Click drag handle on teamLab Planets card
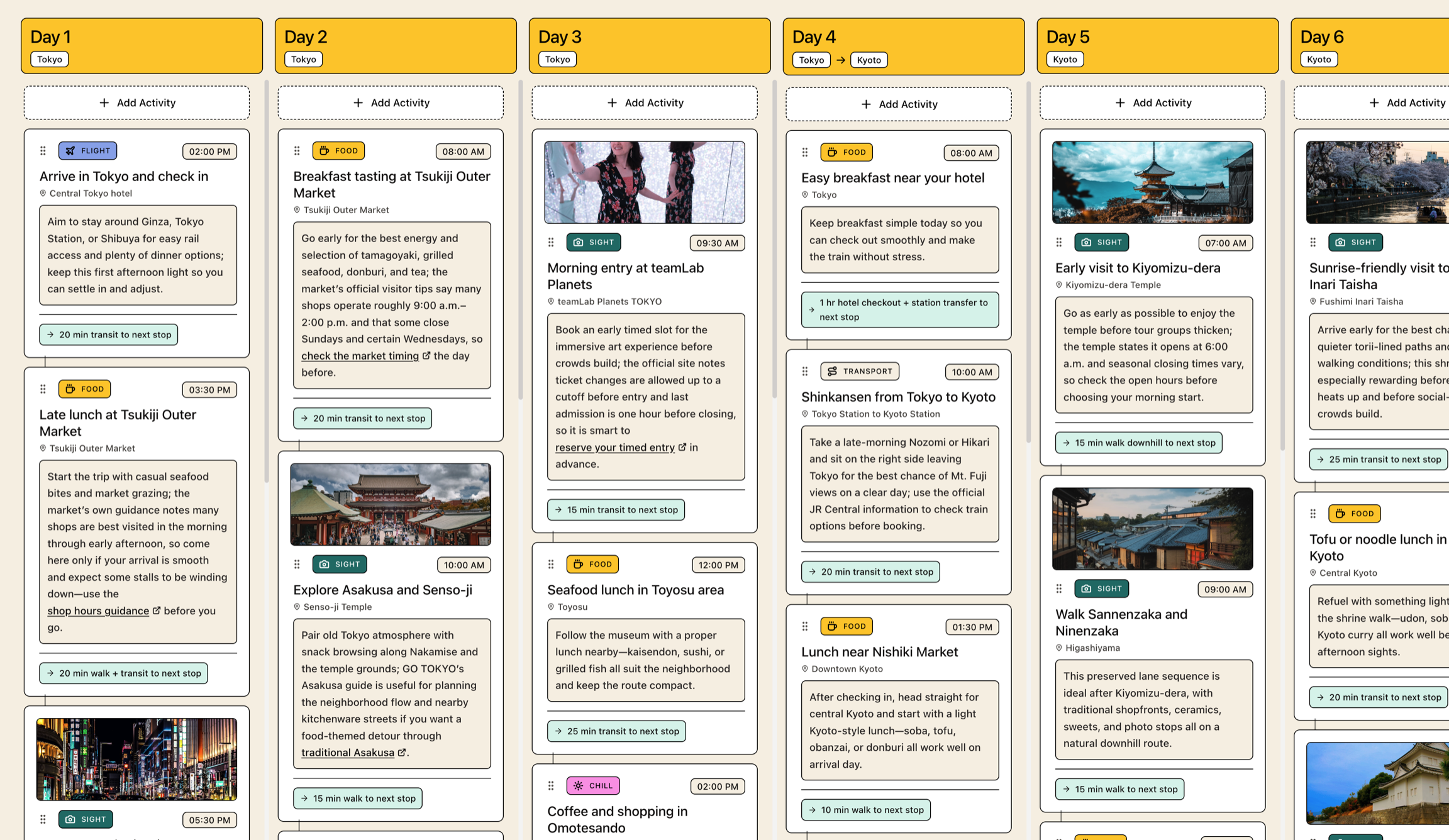1449x840 pixels. (x=551, y=243)
